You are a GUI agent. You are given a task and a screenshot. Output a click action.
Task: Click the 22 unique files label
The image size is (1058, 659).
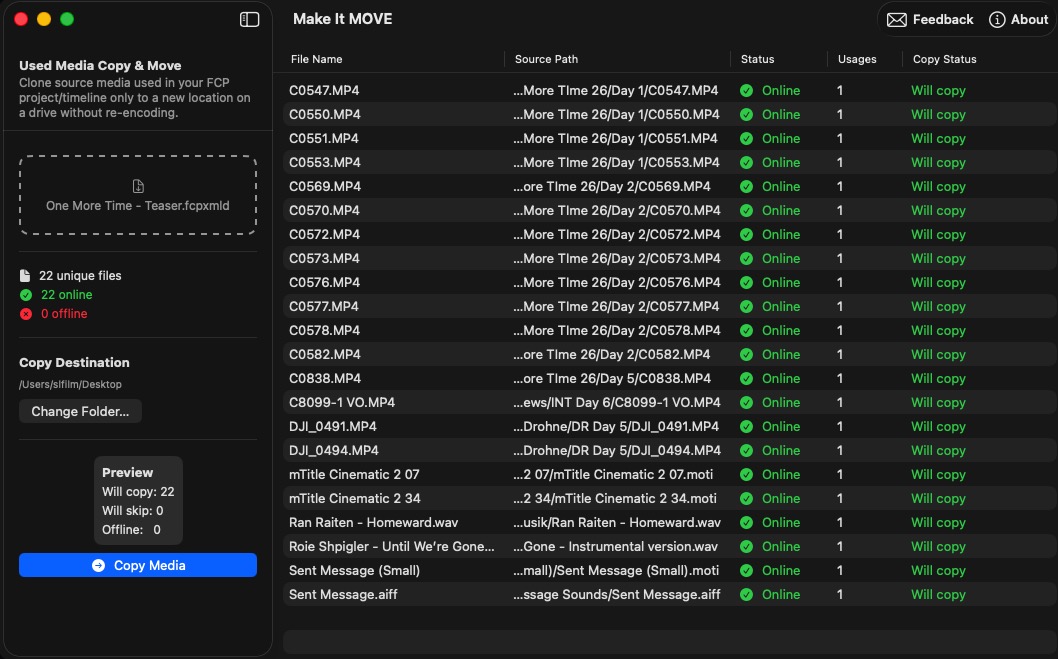click(80, 275)
